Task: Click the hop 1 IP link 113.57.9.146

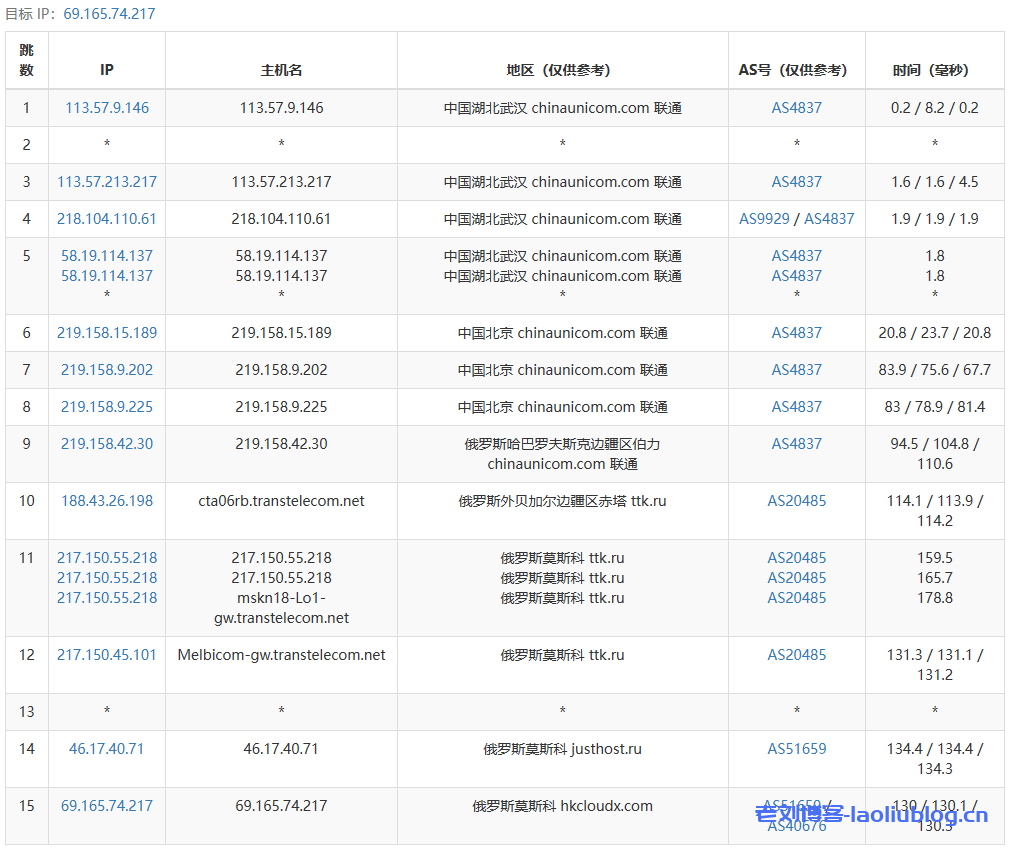Action: [106, 107]
